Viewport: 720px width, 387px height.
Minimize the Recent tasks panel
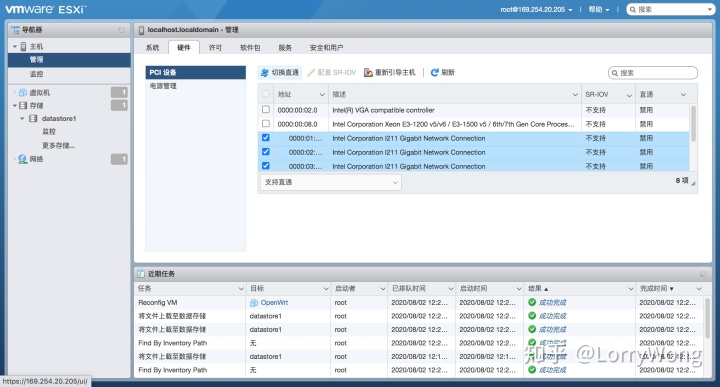pyautogui.click(x=703, y=274)
